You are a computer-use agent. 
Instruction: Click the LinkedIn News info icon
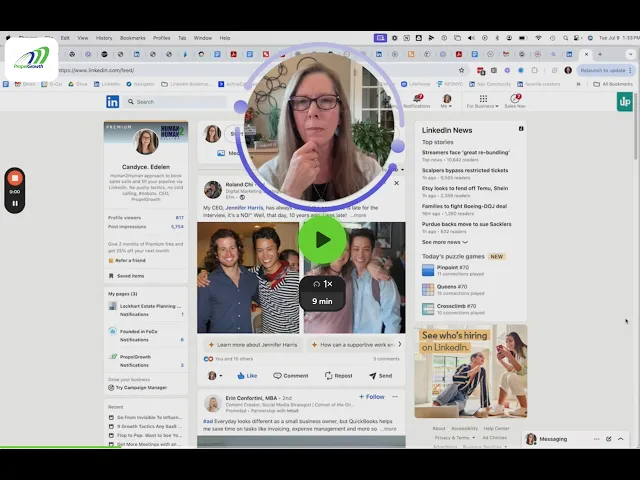(521, 129)
